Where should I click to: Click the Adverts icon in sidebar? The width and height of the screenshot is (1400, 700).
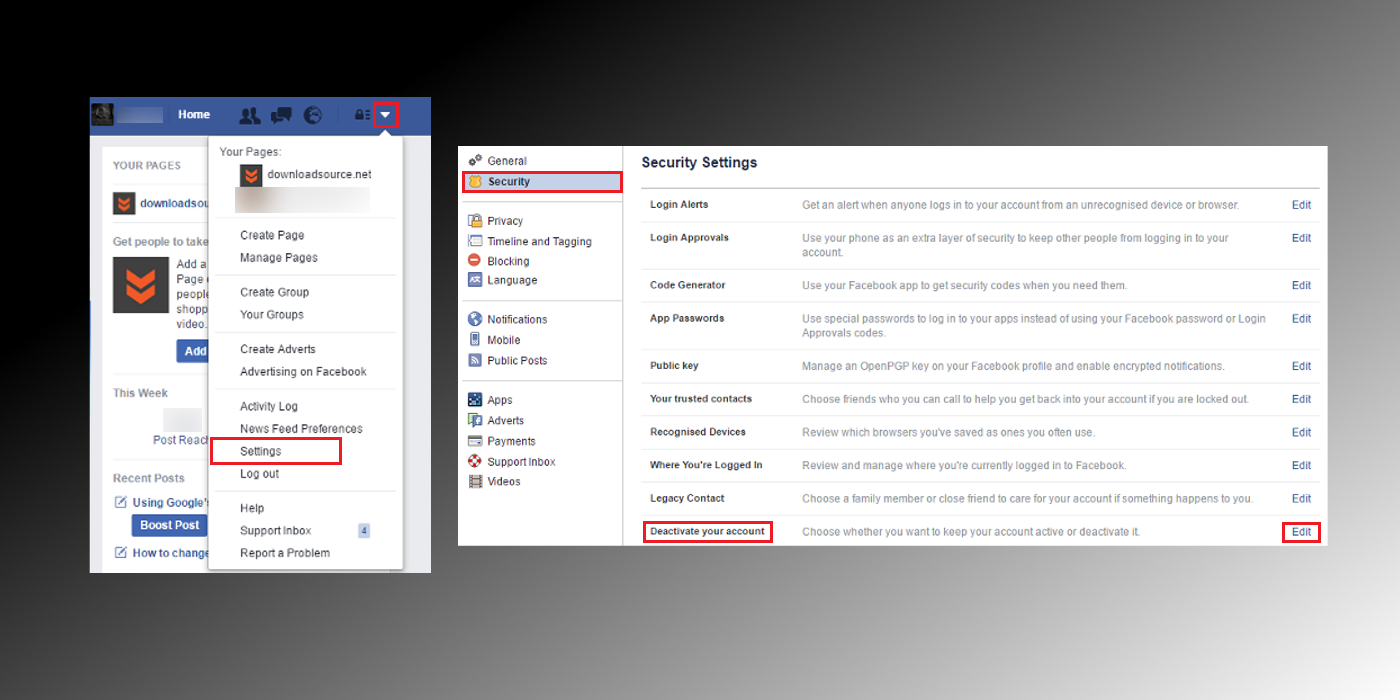(475, 421)
